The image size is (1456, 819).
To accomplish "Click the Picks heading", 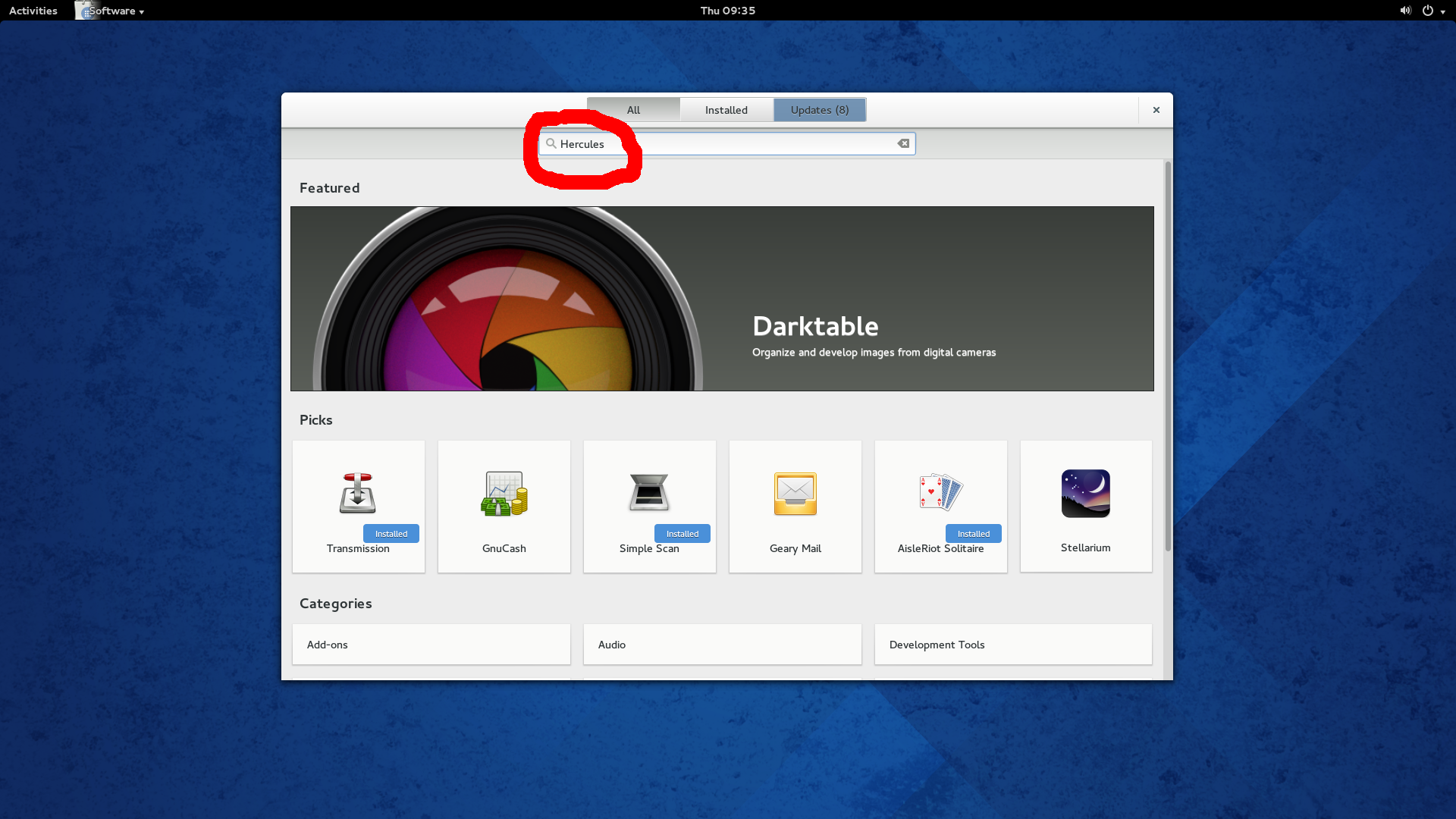I will point(316,420).
